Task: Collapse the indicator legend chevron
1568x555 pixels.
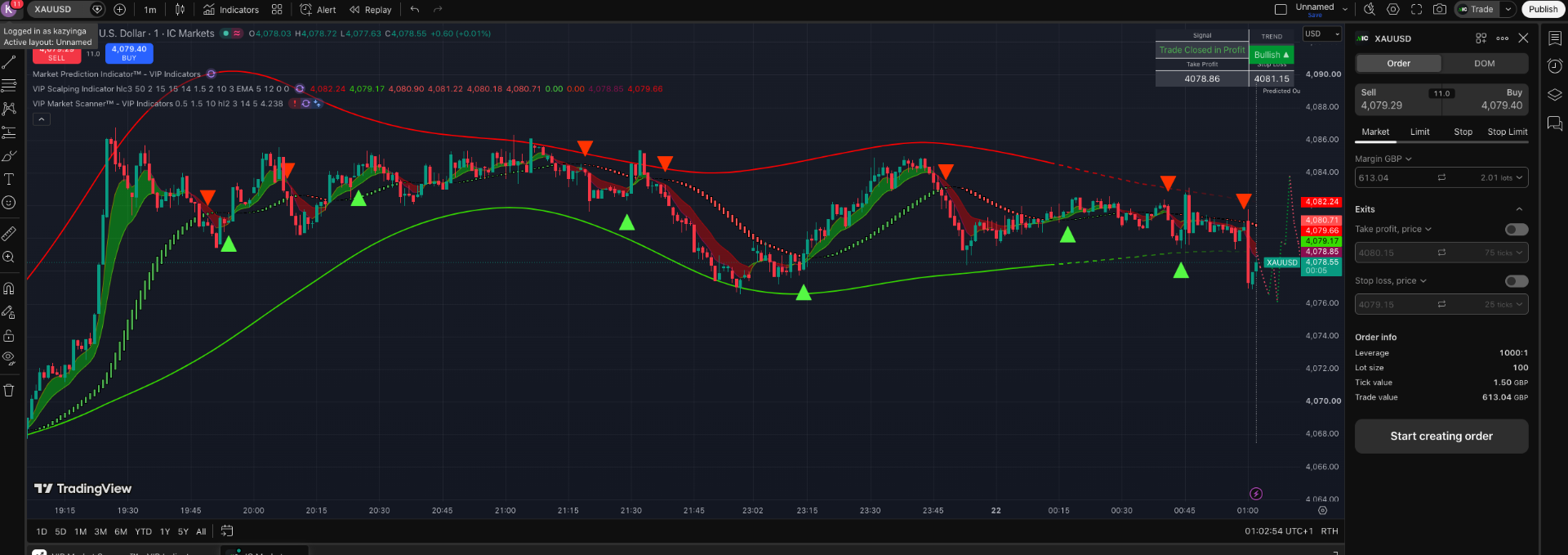Action: click(42, 119)
